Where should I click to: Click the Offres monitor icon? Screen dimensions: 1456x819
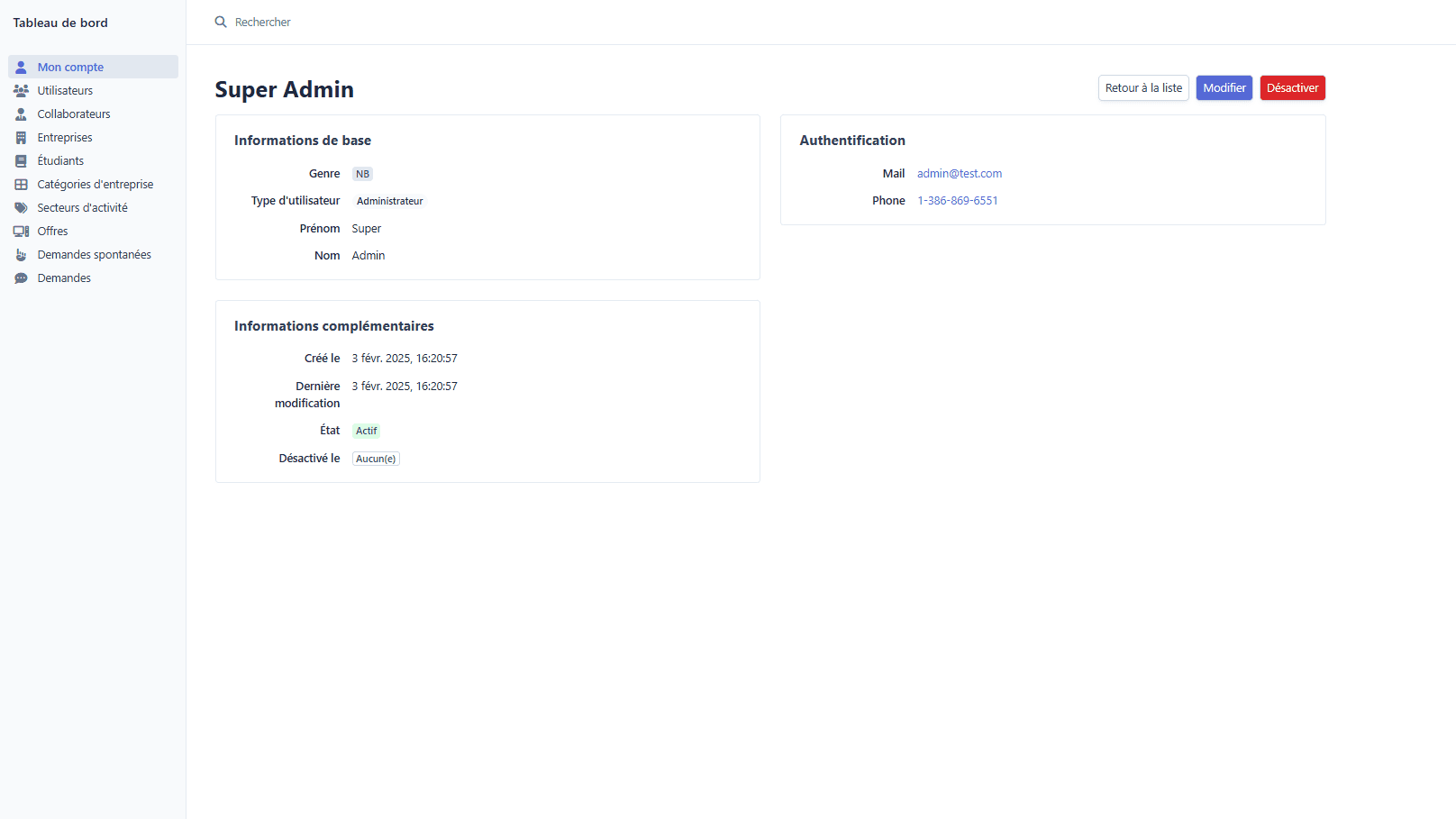[21, 231]
